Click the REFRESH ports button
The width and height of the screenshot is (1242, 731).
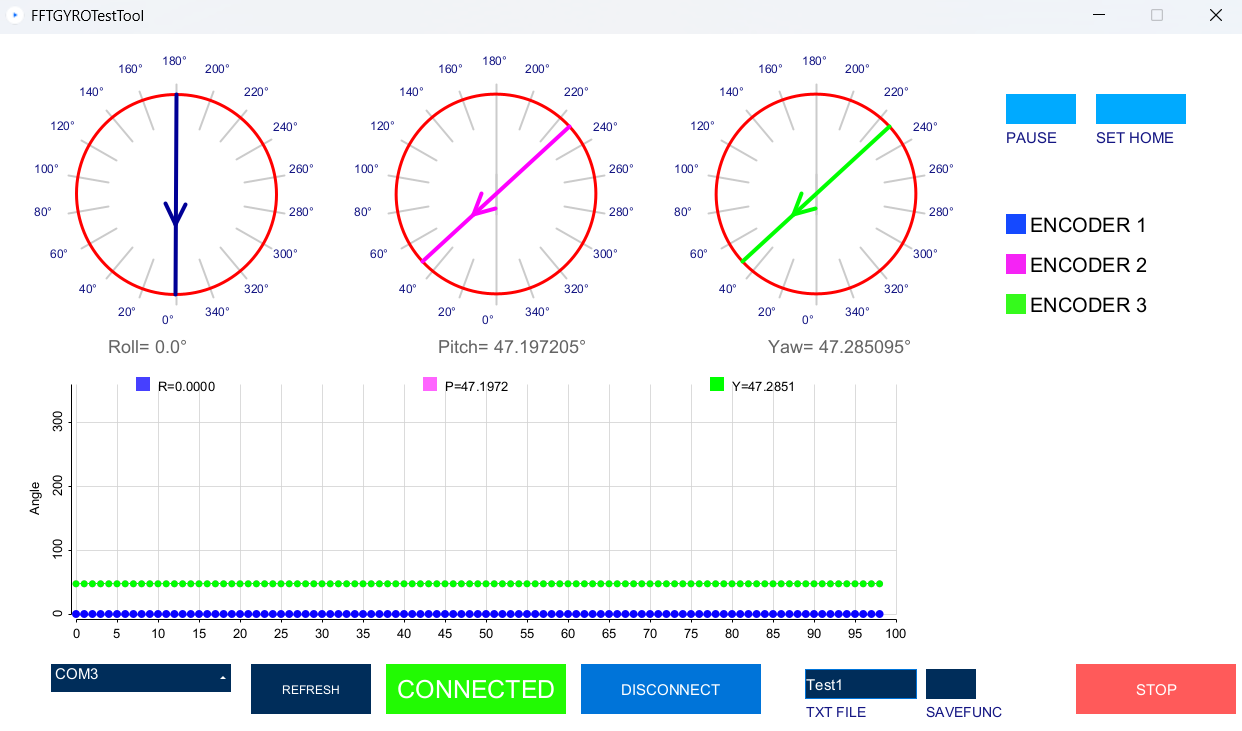(310, 689)
